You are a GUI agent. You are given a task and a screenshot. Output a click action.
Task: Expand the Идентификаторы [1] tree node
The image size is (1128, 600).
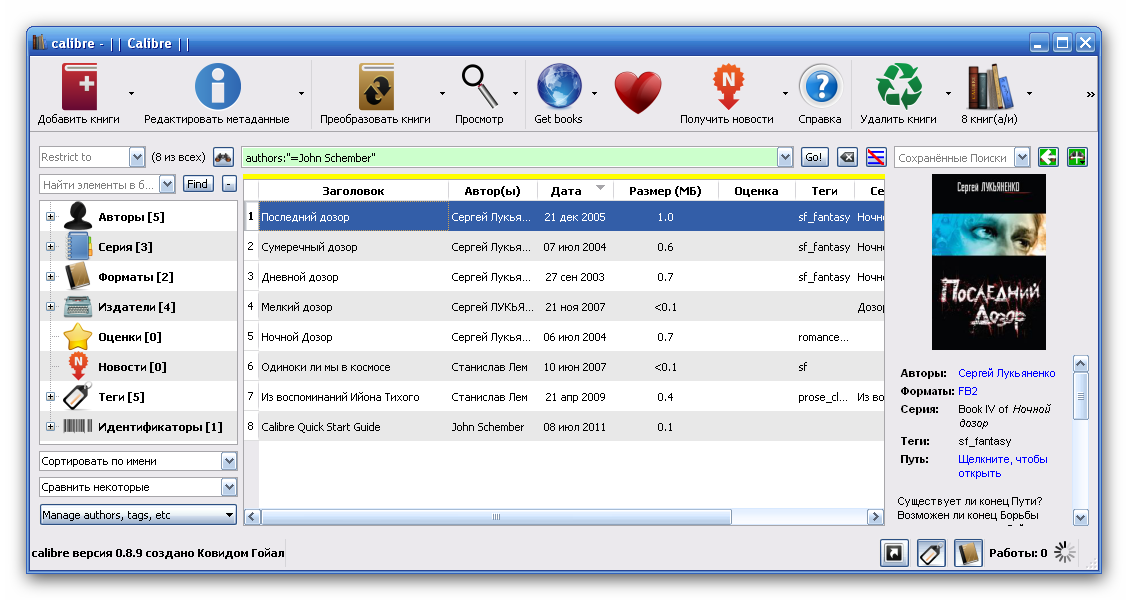point(50,427)
